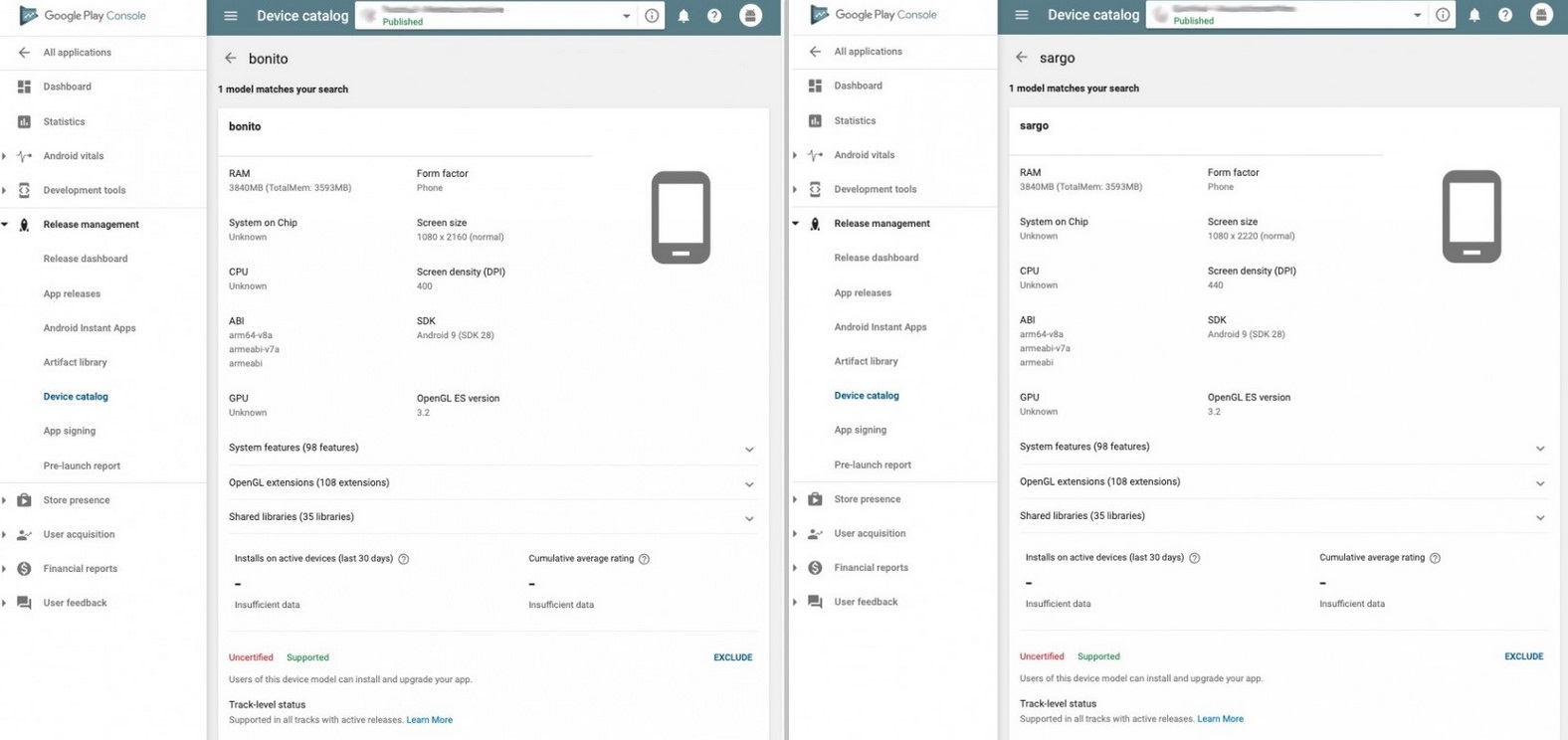
Task: Click help question mark in bonito panel header
Action: point(714,16)
